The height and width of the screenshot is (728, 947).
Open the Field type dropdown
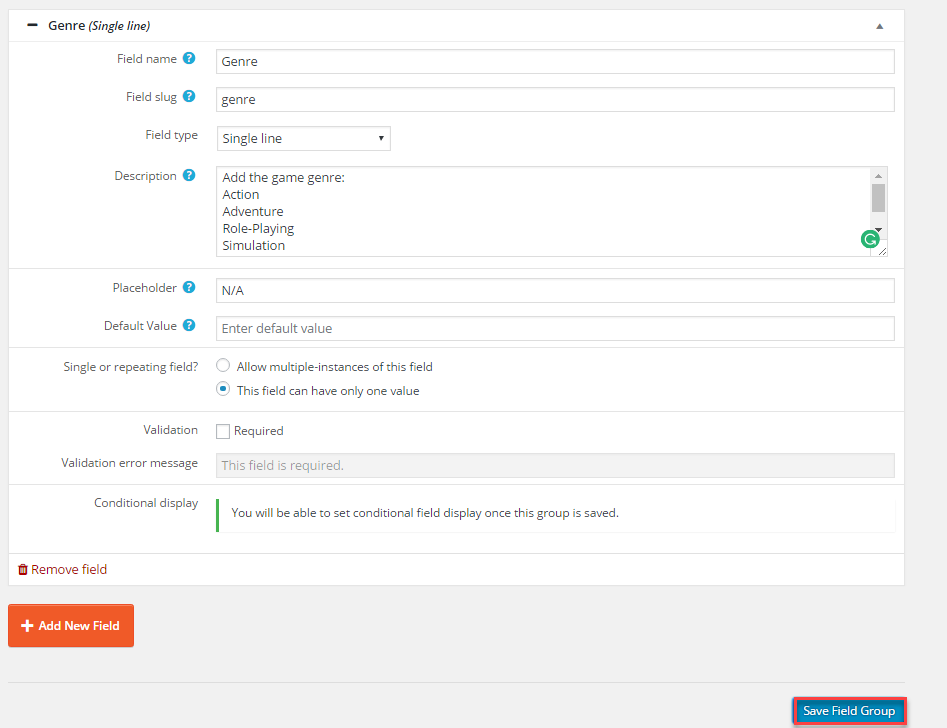(x=303, y=138)
